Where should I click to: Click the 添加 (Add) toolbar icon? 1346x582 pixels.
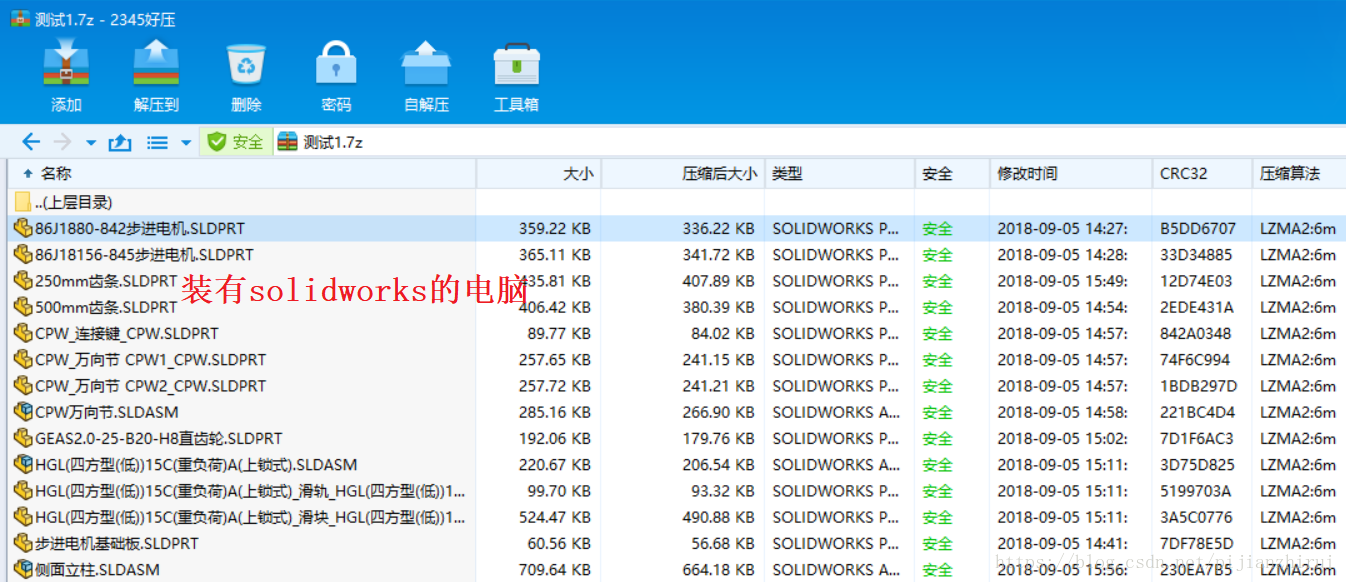[x=67, y=64]
